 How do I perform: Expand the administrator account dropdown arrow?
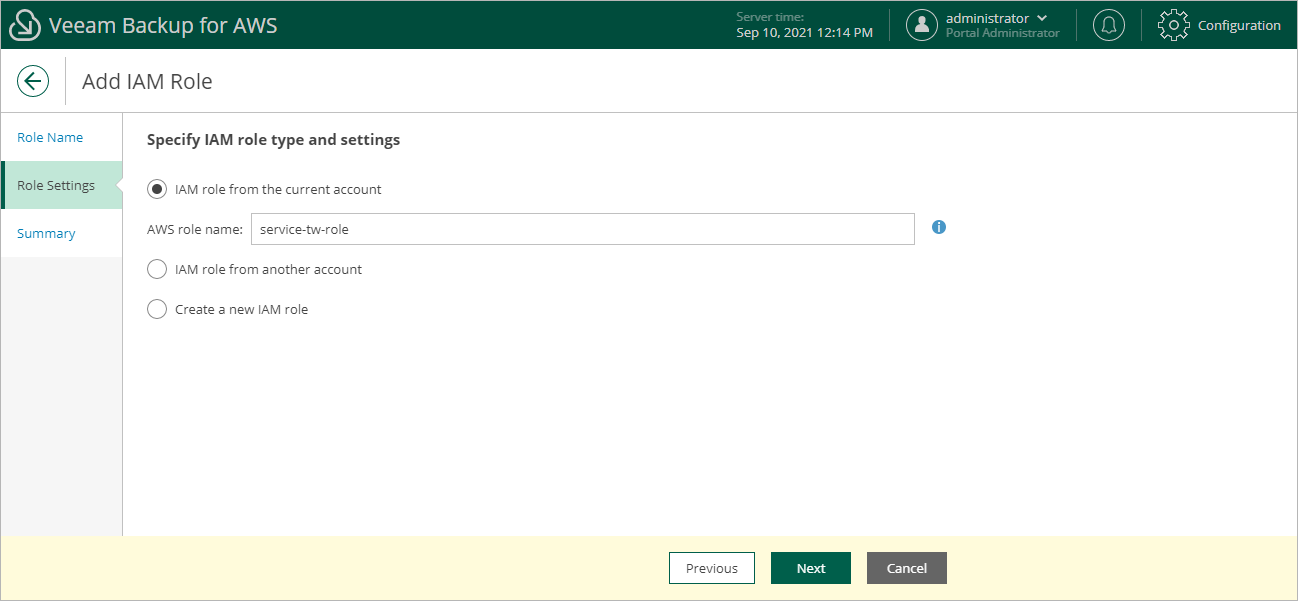[1043, 18]
